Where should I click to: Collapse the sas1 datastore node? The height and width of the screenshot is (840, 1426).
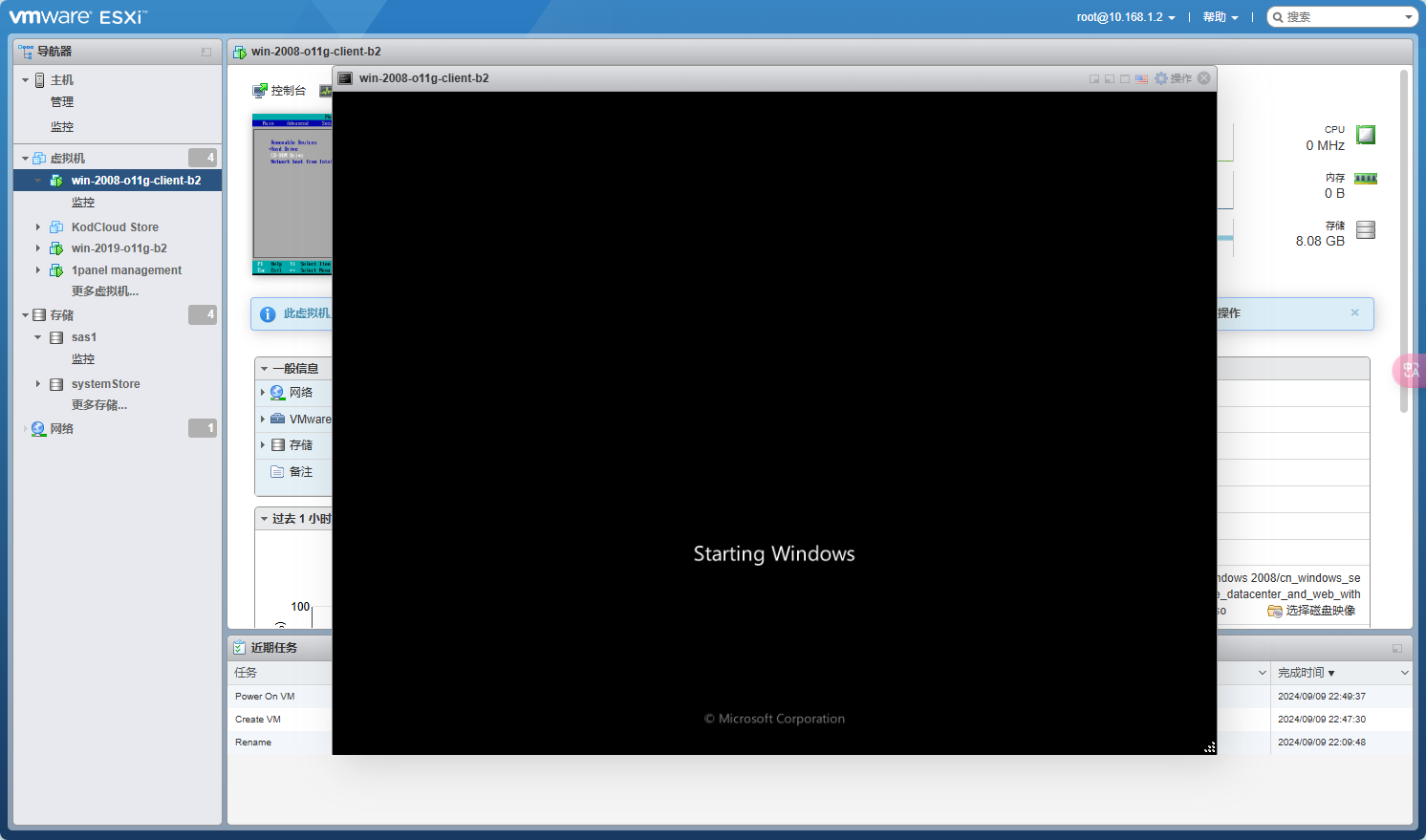pos(38,337)
